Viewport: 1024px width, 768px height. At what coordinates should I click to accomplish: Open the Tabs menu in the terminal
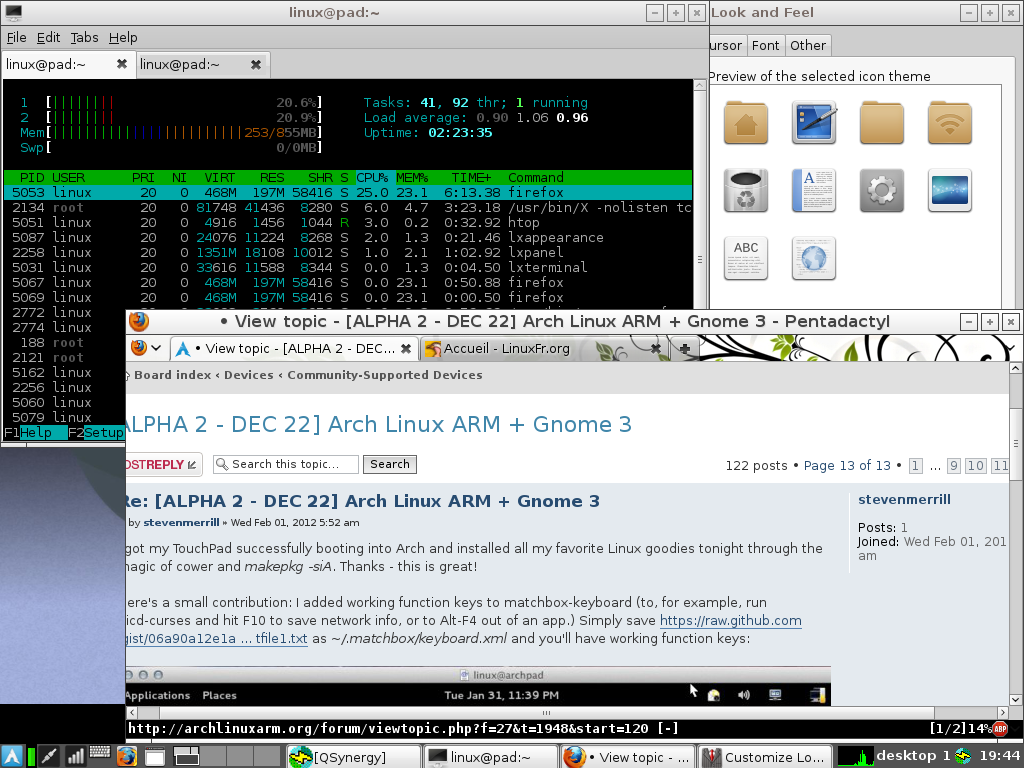84,37
